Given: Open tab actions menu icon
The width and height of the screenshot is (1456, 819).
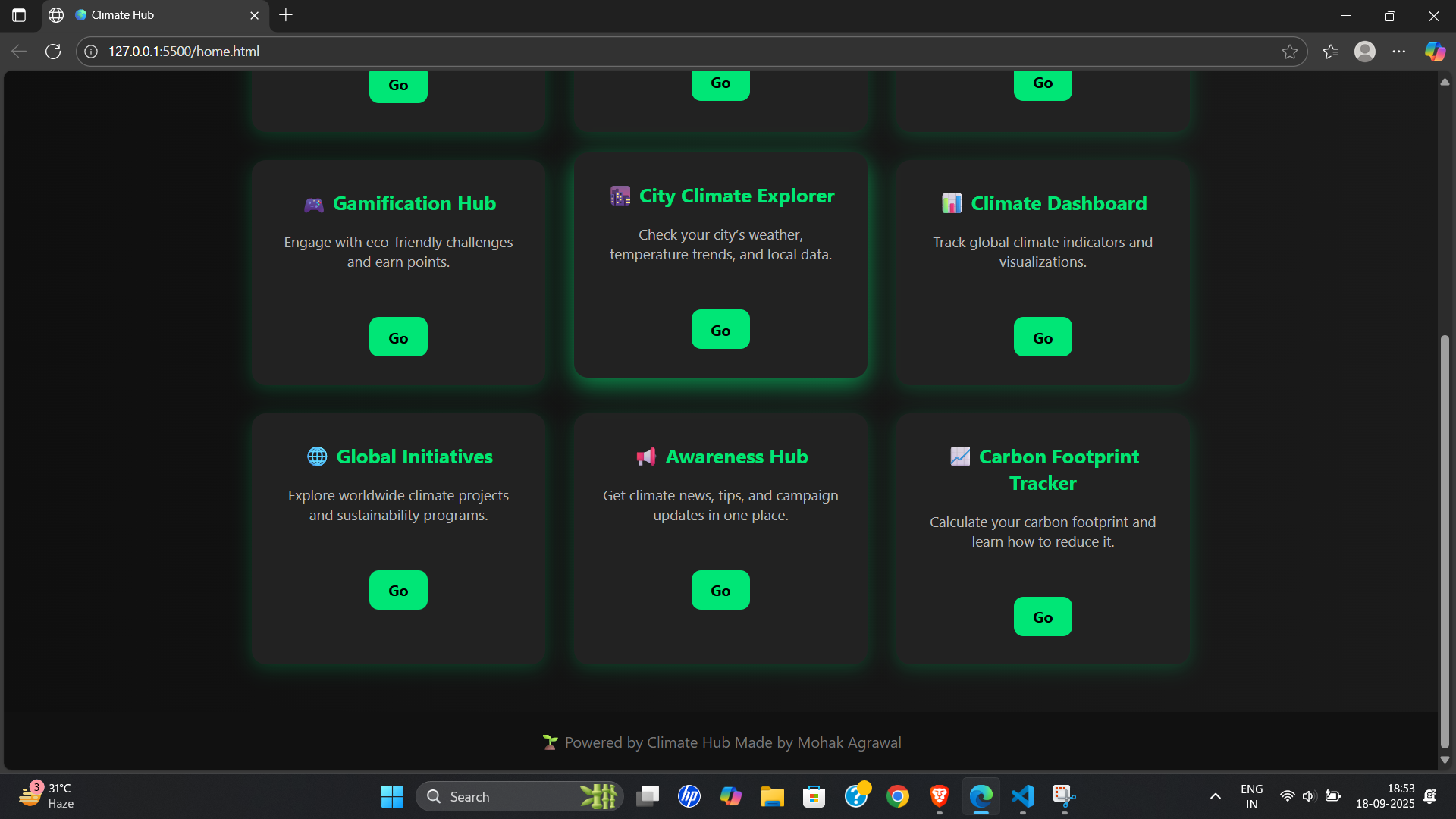Looking at the screenshot, I should 19,15.
